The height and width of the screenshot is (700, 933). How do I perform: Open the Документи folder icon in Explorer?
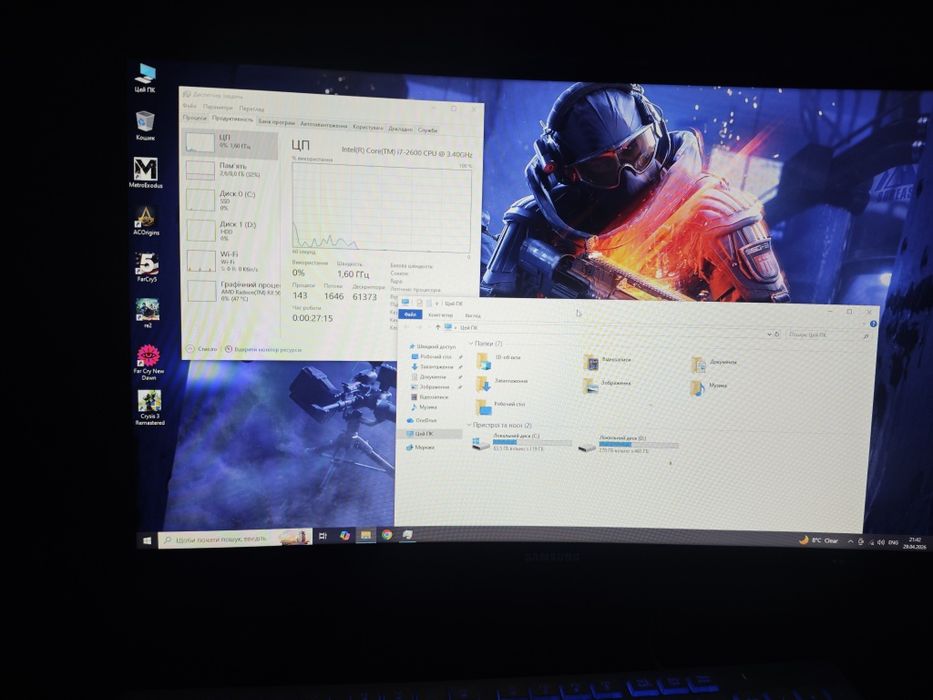pyautogui.click(x=699, y=364)
